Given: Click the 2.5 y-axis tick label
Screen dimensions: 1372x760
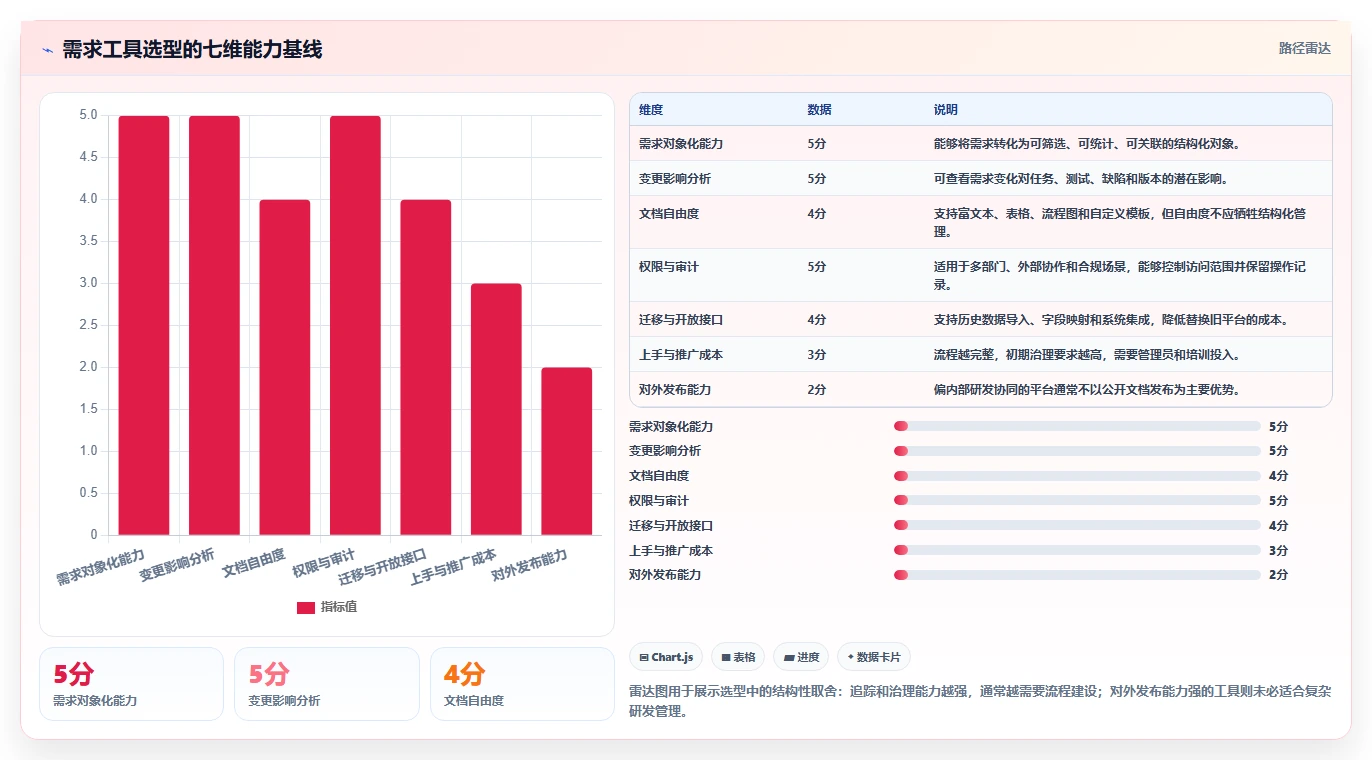Looking at the screenshot, I should (x=88, y=325).
